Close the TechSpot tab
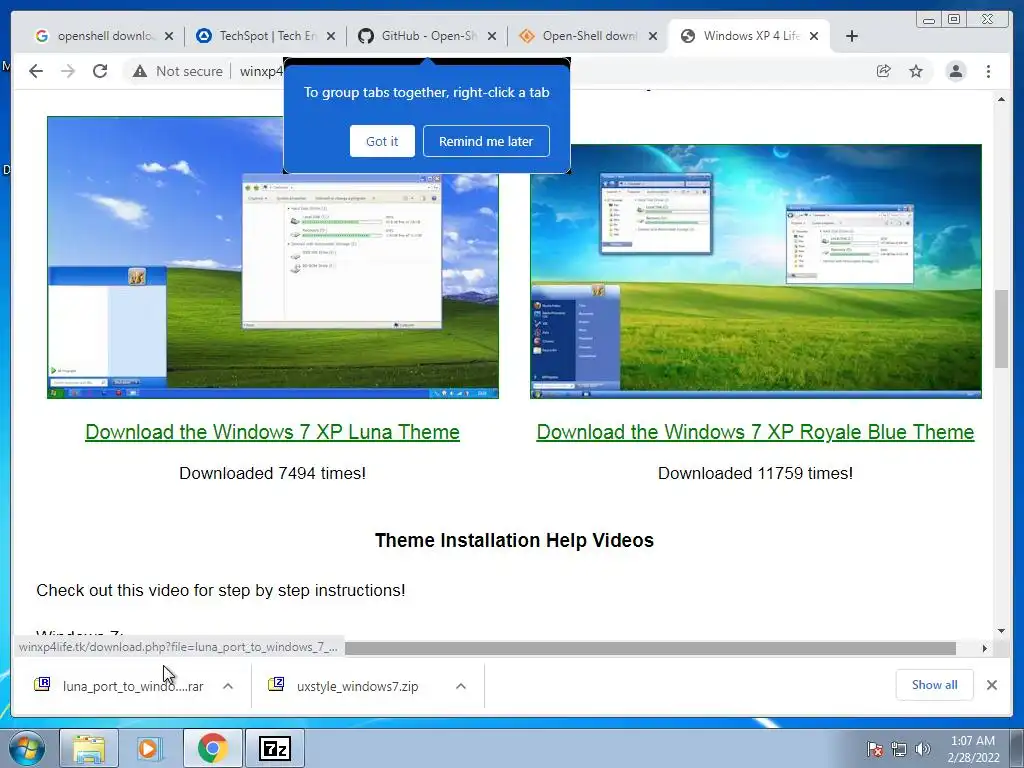This screenshot has width=1024, height=768. pyautogui.click(x=331, y=36)
